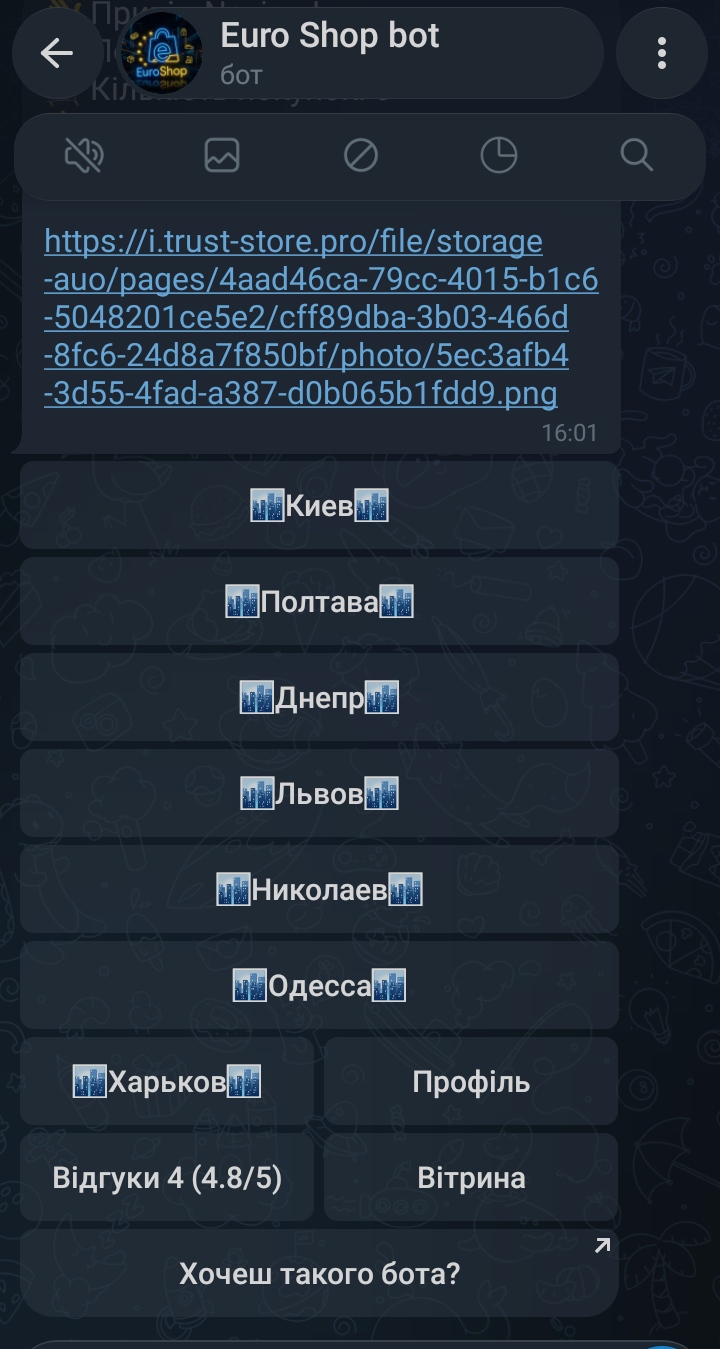Tap the block circle-slash icon
720x1349 pixels.
coord(360,155)
